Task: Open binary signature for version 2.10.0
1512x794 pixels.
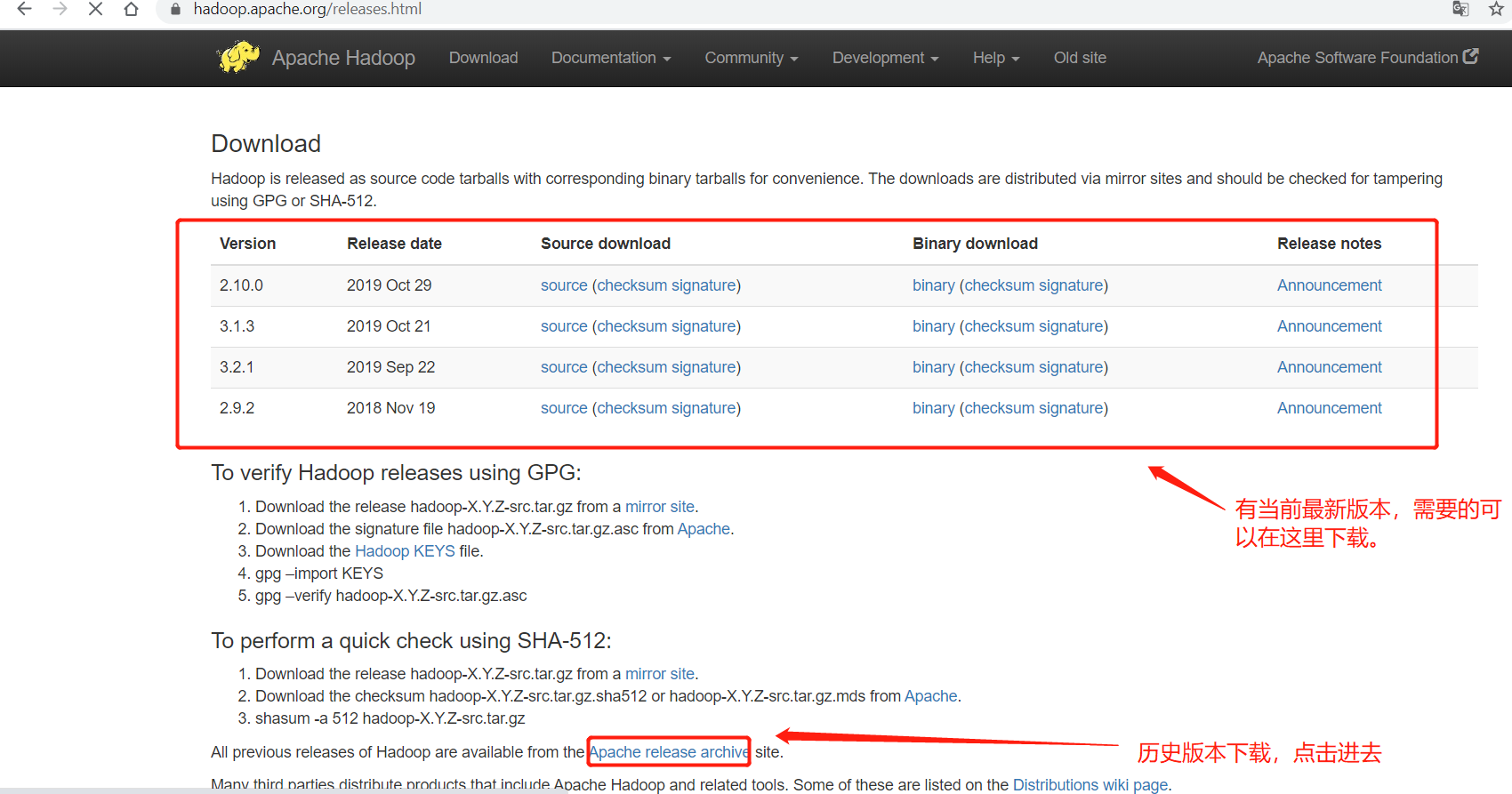Action: (x=1071, y=285)
